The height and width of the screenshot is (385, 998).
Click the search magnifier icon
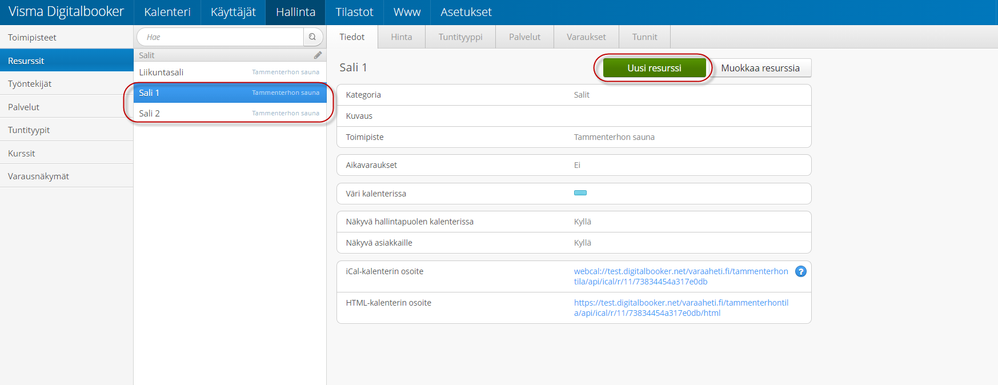312,37
